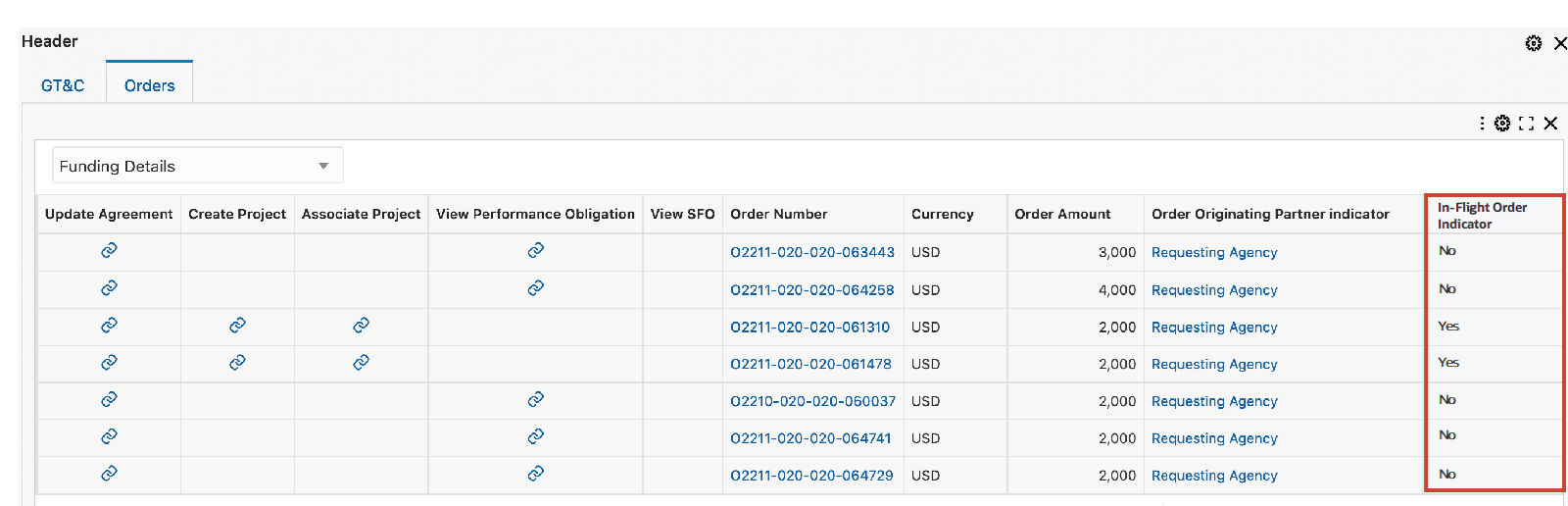
Task: Click Requesting Agency for order 02211-020-020-064741
Action: [x=1214, y=438]
